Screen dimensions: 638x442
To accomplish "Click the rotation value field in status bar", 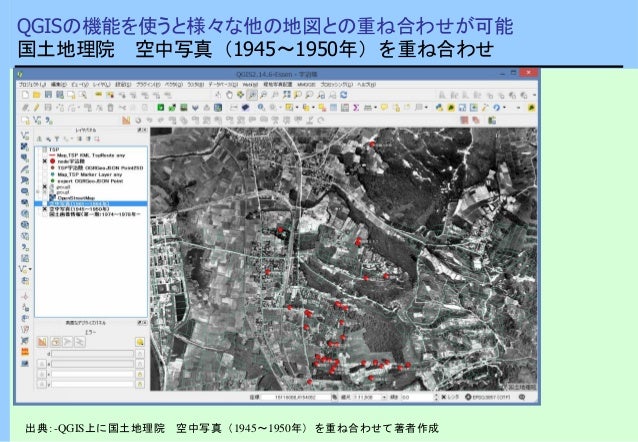I will [417, 397].
